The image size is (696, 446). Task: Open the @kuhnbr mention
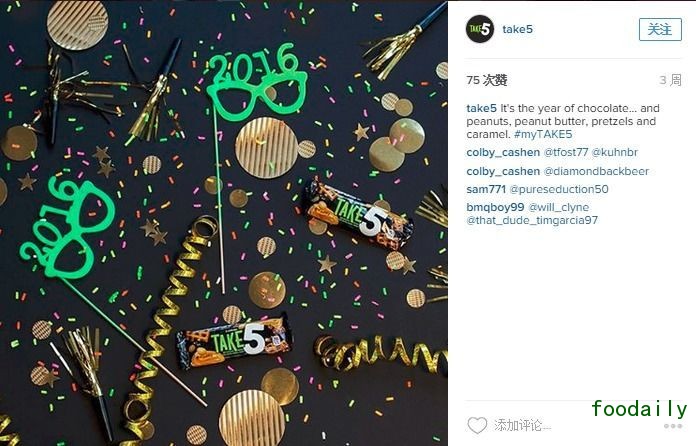pos(615,152)
